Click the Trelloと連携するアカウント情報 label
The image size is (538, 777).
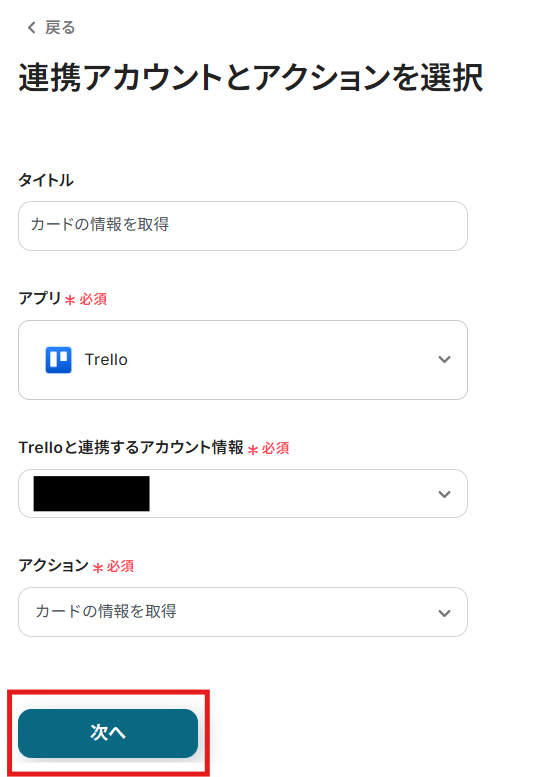pos(131,447)
